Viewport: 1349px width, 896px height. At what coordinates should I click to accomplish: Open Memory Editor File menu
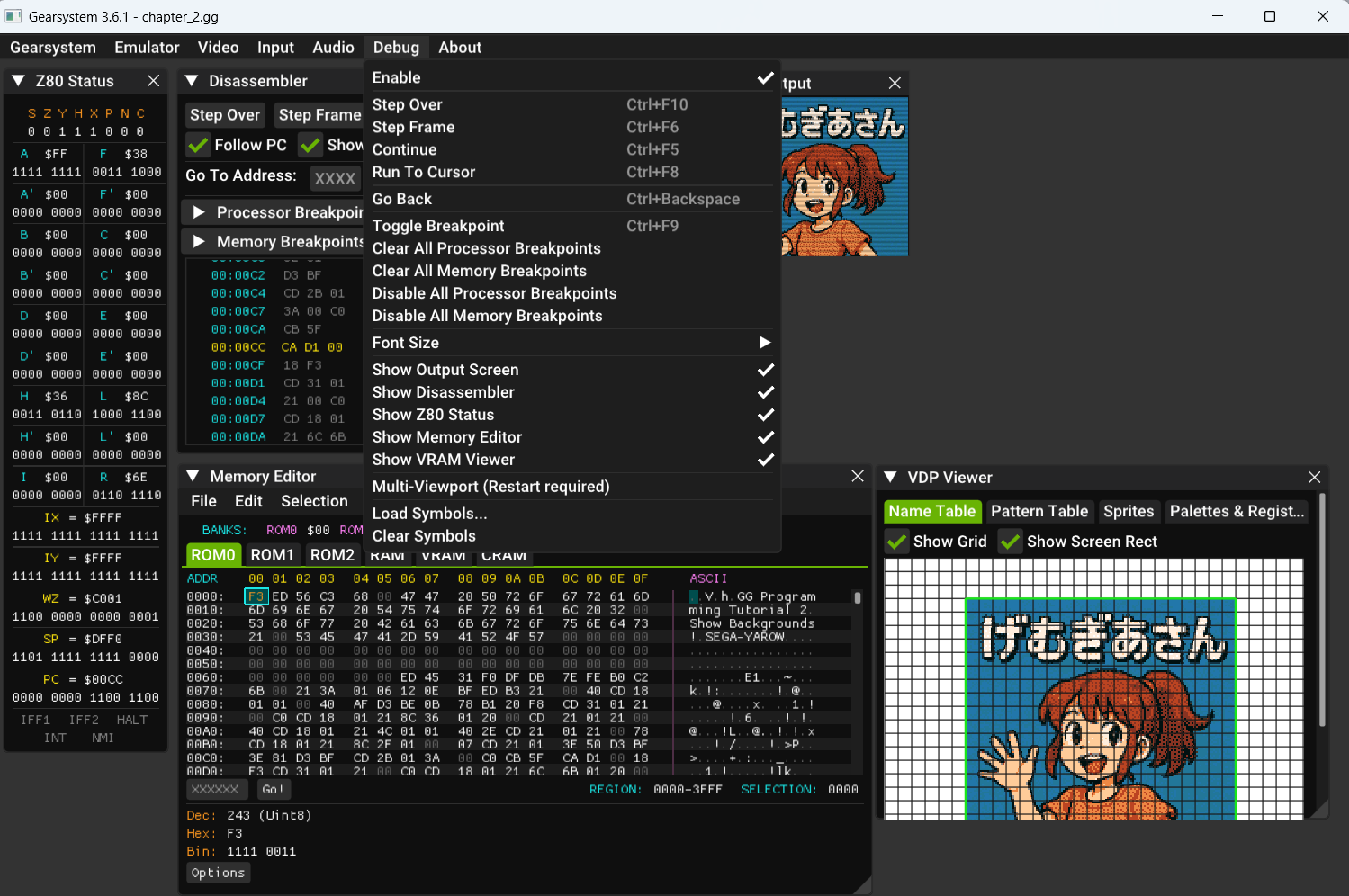tap(203, 501)
